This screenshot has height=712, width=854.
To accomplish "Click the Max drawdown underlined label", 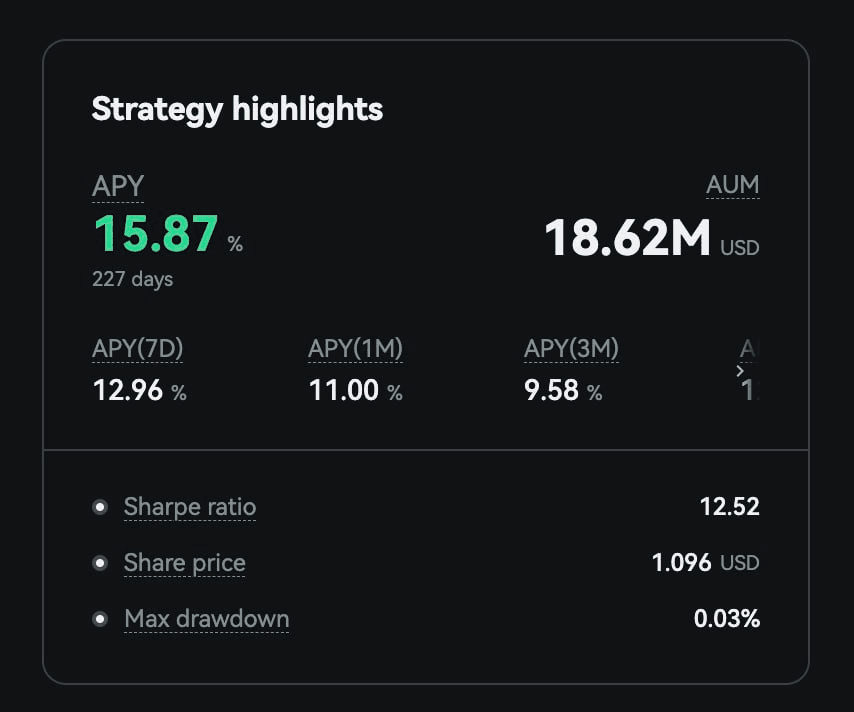I will (x=206, y=619).
